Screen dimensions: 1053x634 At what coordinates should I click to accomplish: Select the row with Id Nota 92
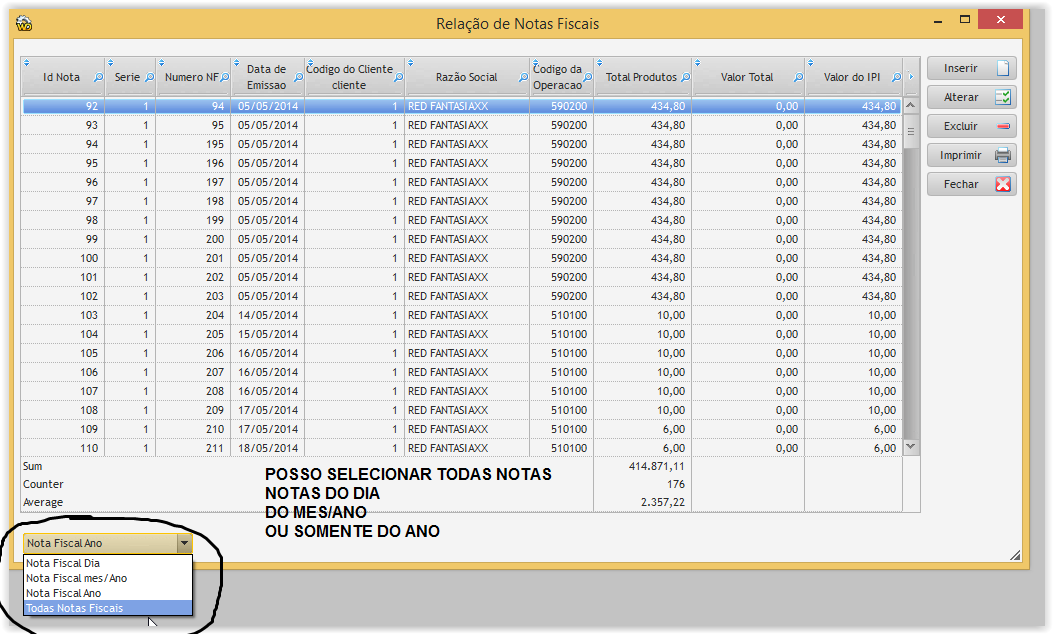tap(462, 106)
